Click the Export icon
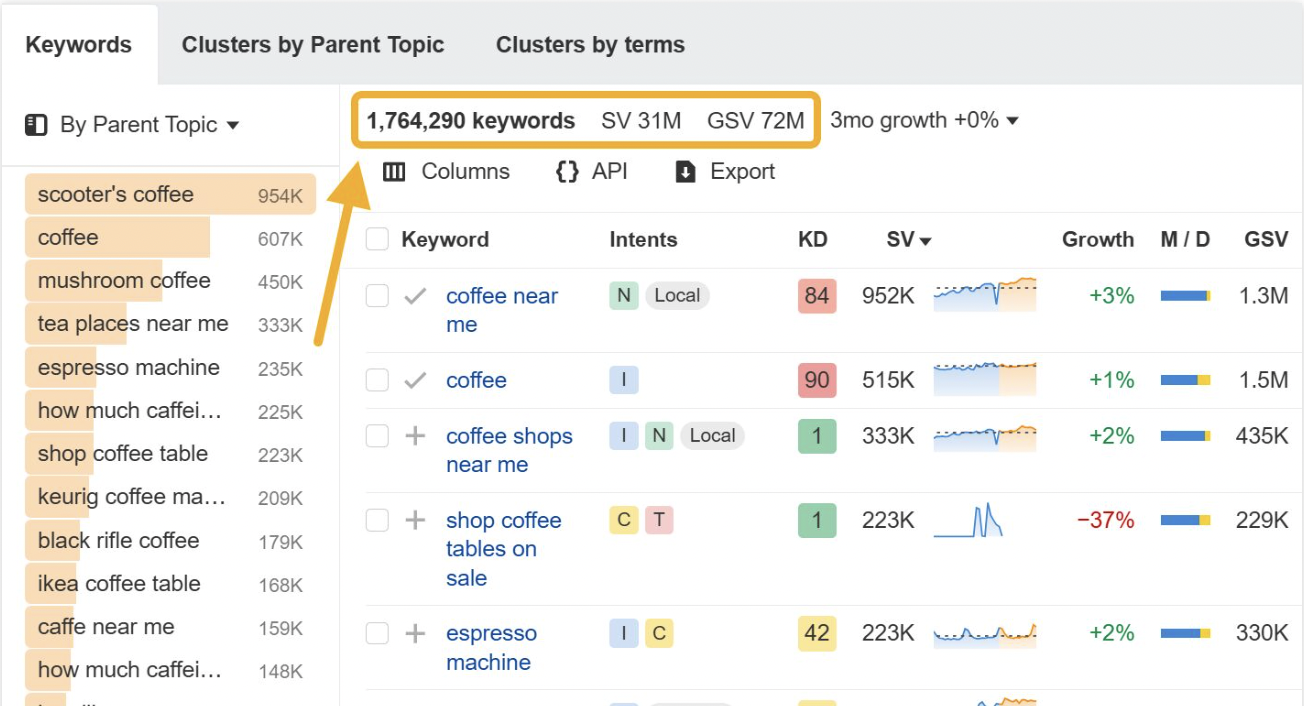This screenshot has height=706, width=1304. 684,171
